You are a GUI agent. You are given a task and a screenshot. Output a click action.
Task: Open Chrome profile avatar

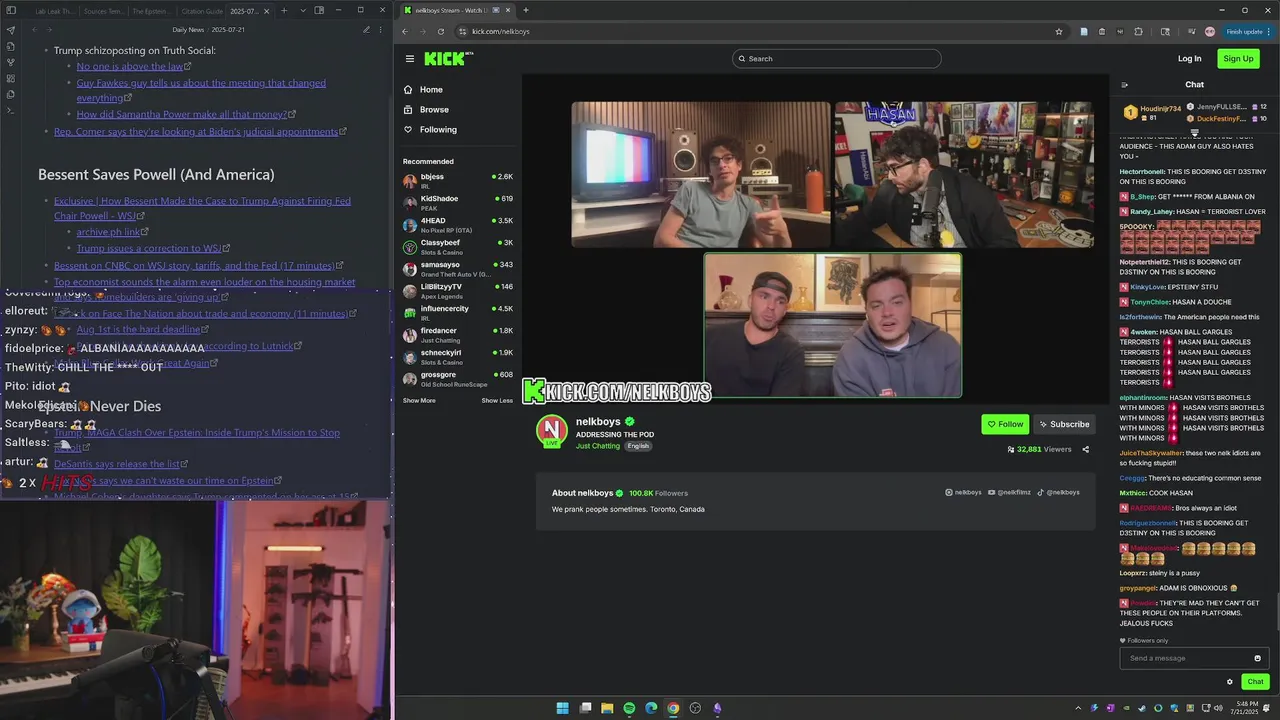tap(1210, 31)
